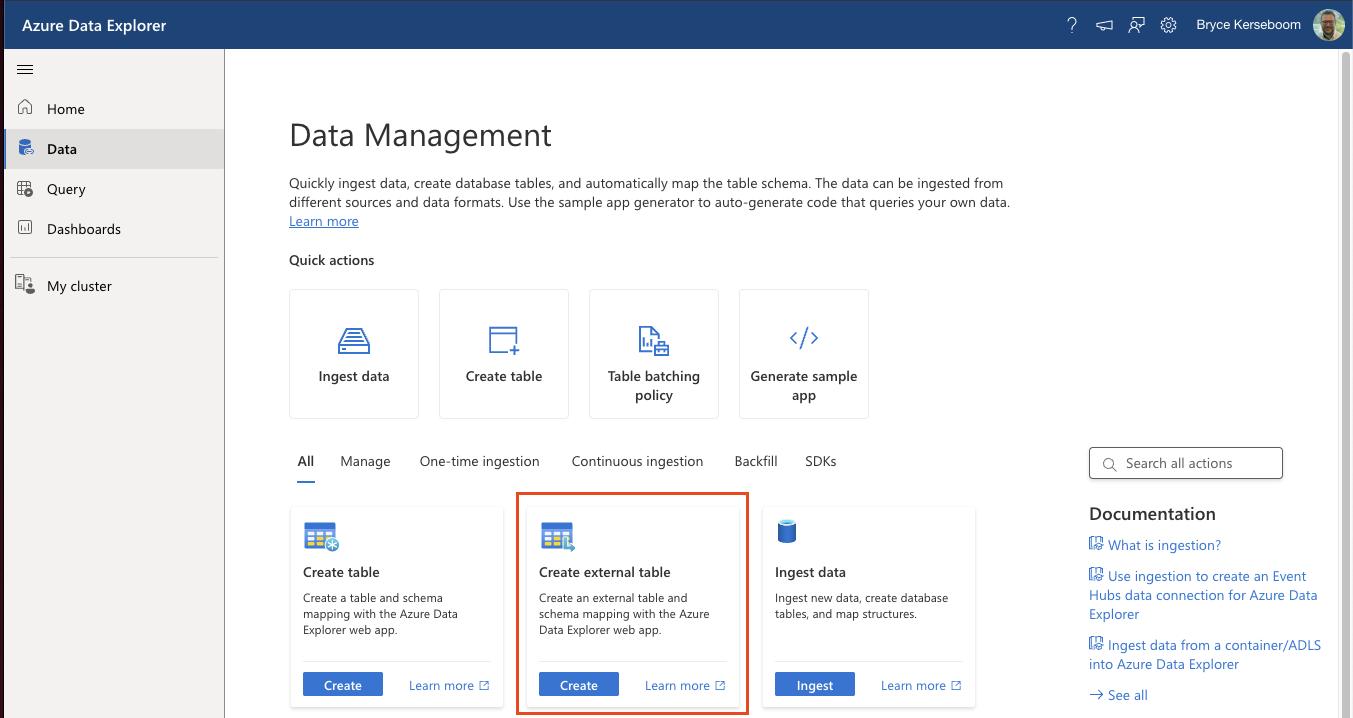The width and height of the screenshot is (1353, 718).
Task: Click the megaphone what's new icon
Action: coord(1104,25)
